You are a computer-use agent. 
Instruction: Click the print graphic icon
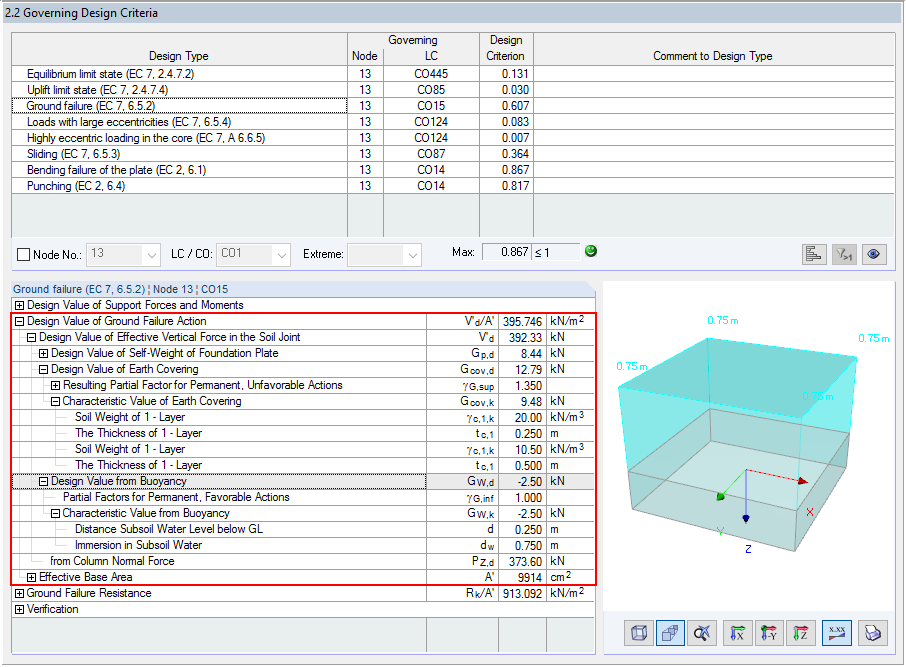(873, 633)
